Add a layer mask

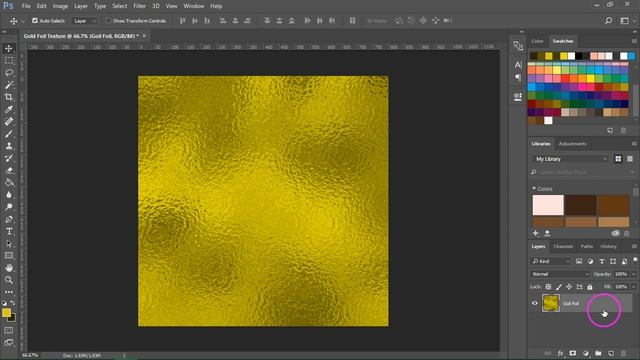tap(573, 353)
